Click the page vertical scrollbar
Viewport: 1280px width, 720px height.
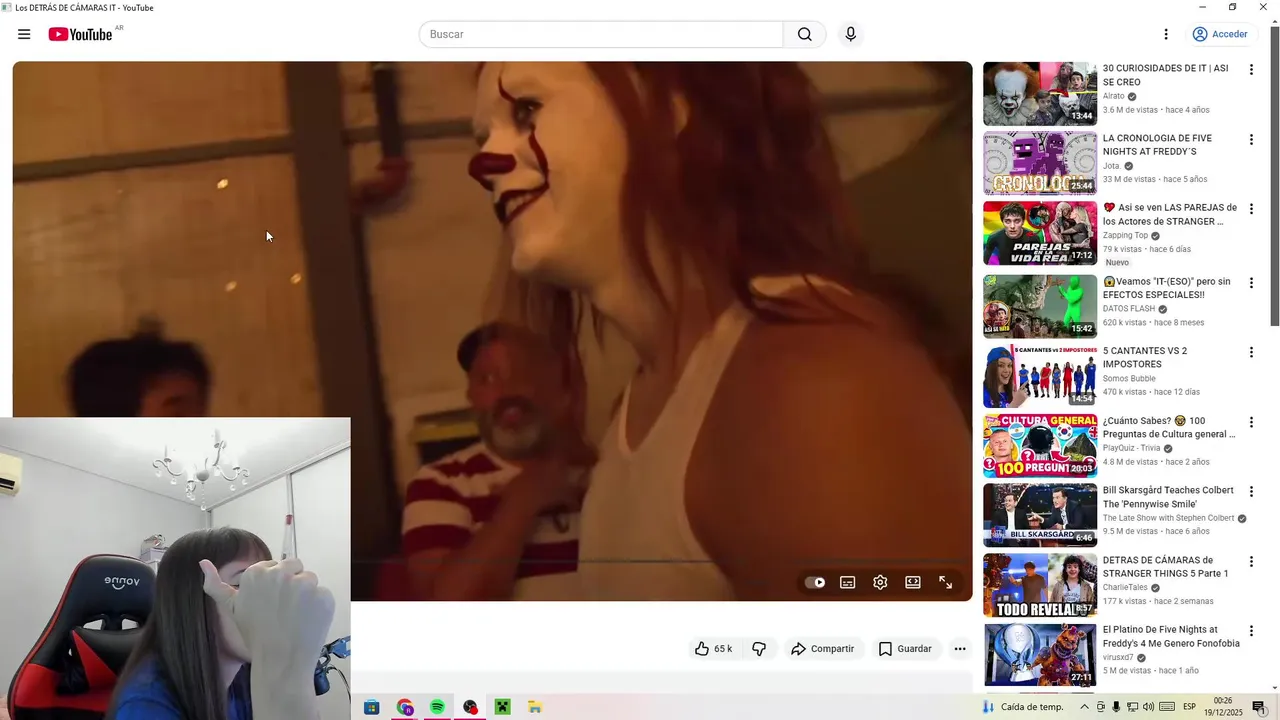pyautogui.click(x=1274, y=175)
